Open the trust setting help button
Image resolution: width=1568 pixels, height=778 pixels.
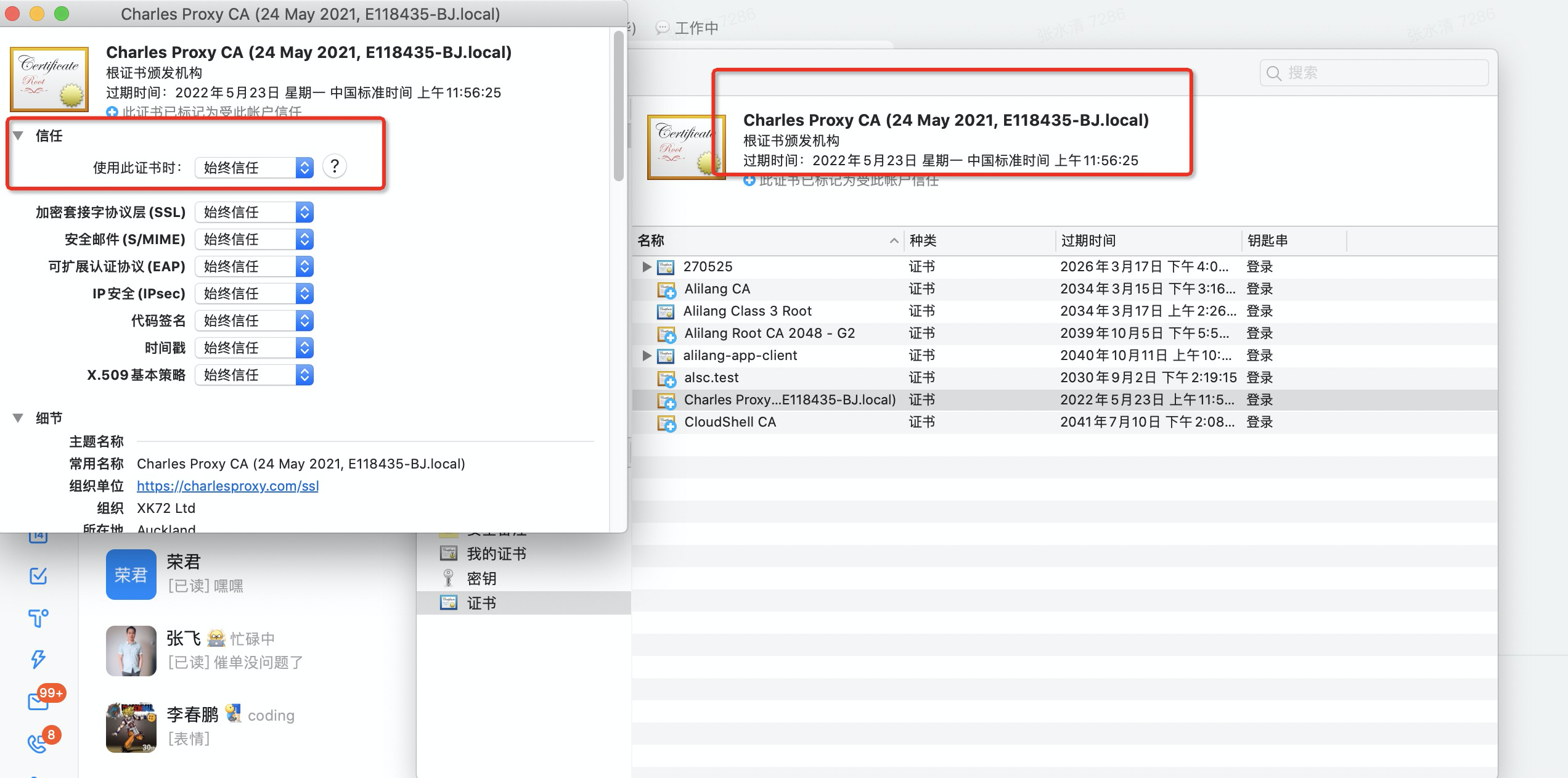click(335, 166)
